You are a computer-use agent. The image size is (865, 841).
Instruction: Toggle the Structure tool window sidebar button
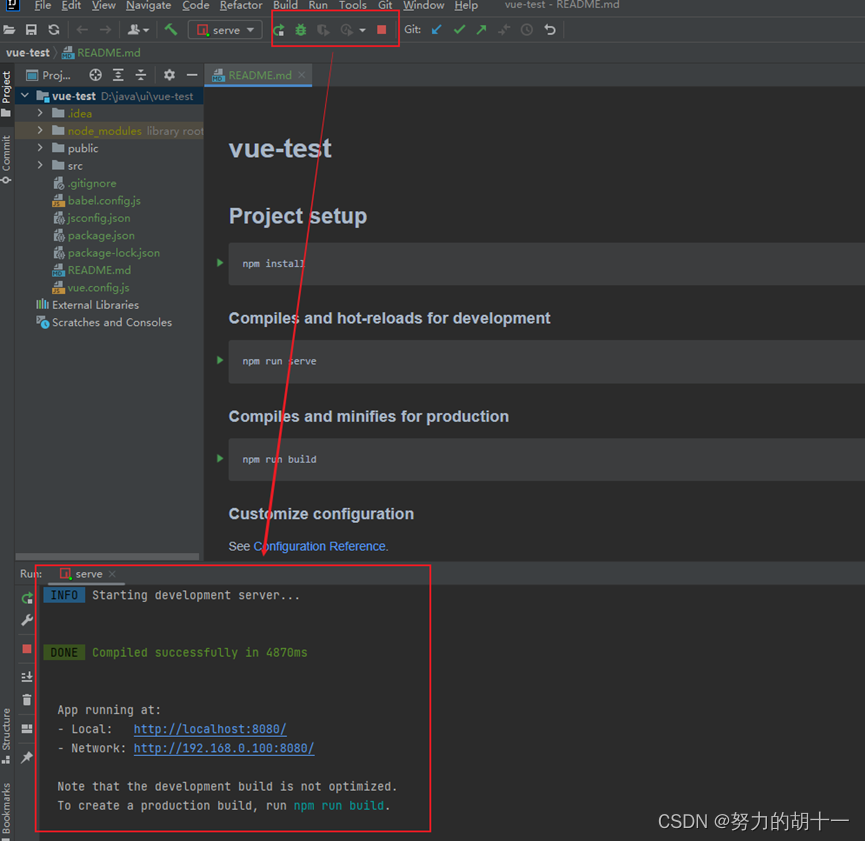tap(6, 735)
